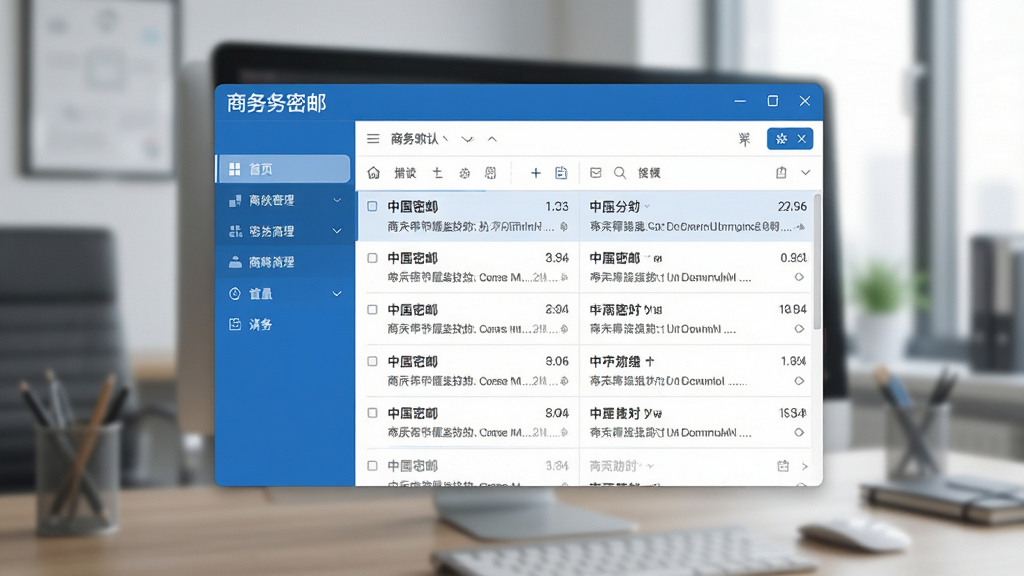Click the small icon ending row 3.94 preview

point(564,278)
